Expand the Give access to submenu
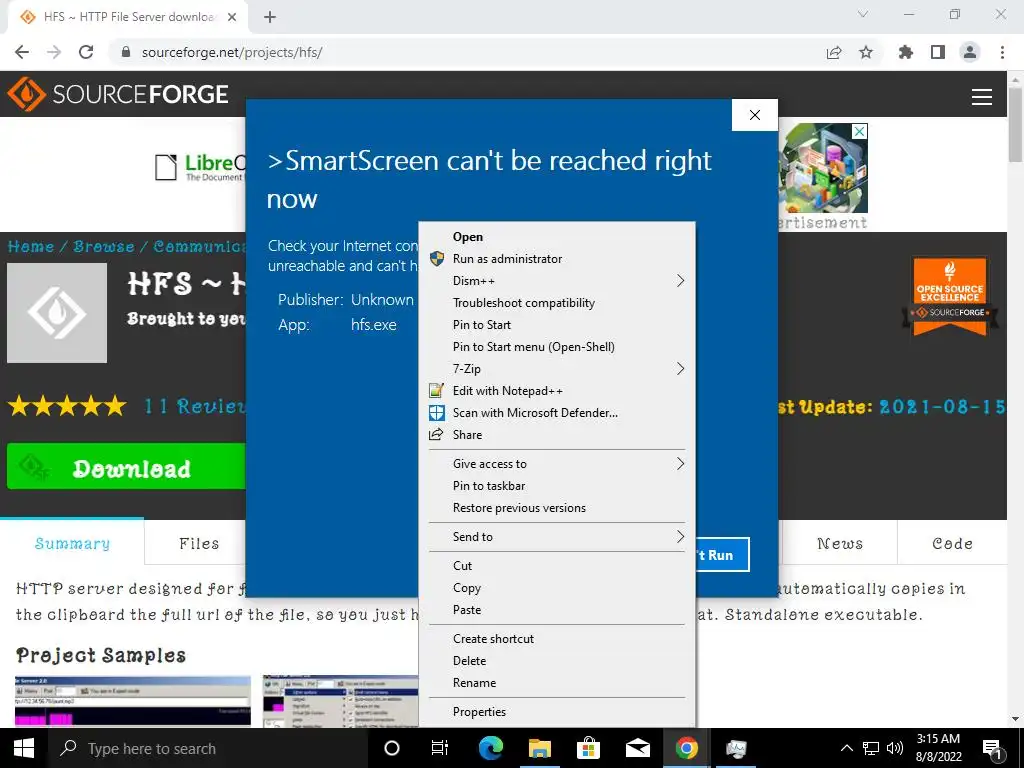The height and width of the screenshot is (768, 1024). [557, 464]
